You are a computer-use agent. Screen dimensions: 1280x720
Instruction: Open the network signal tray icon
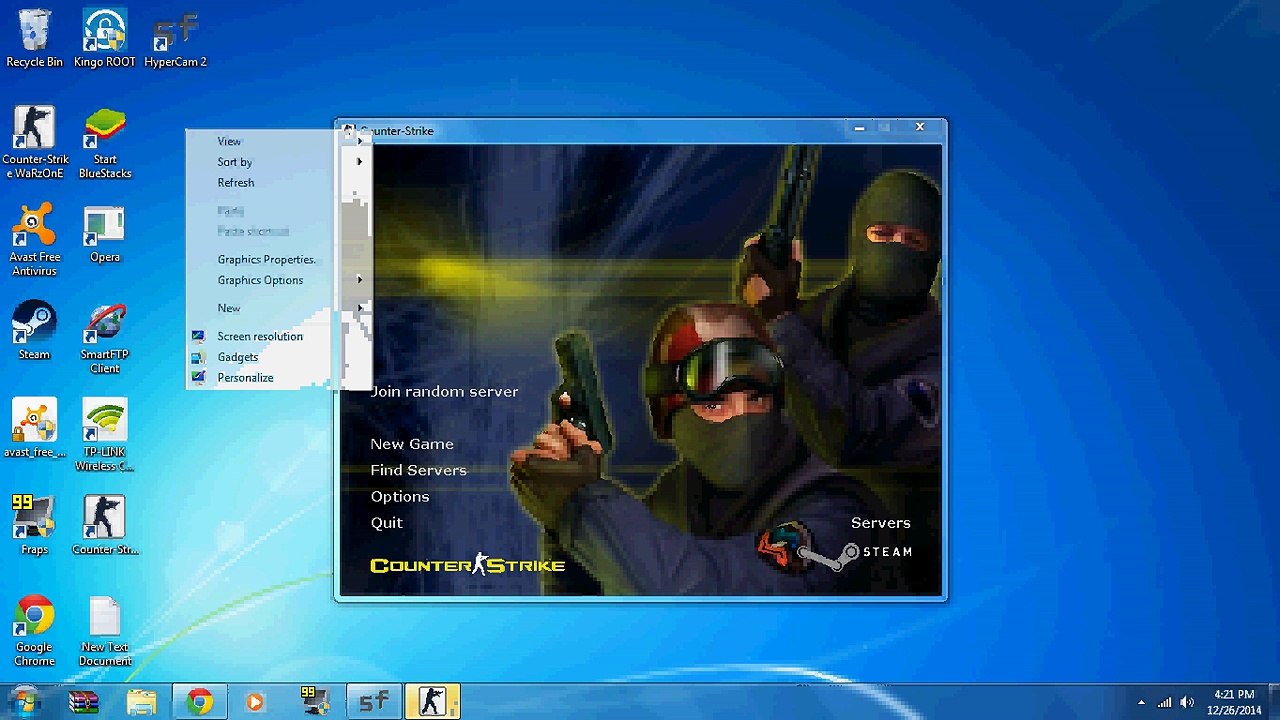[1164, 702]
